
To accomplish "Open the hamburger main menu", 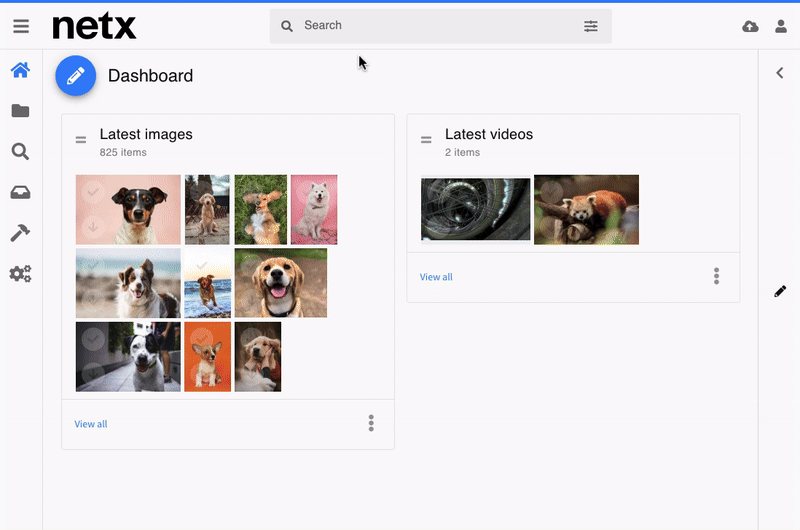I will (21, 26).
